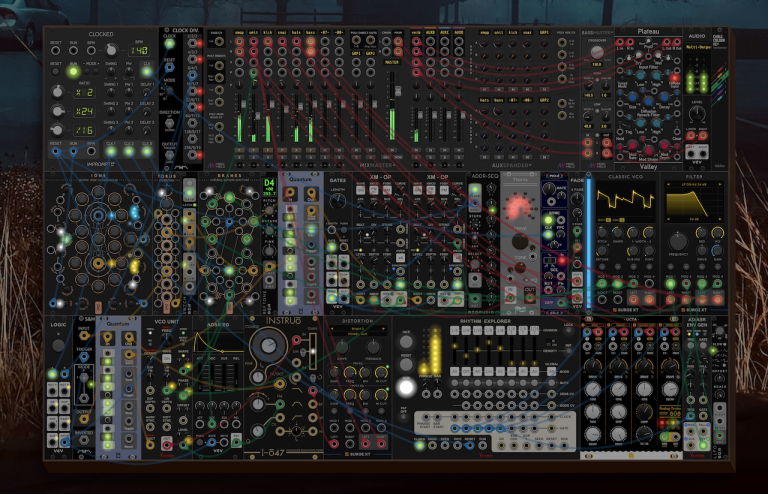
Task: Toggle the red Diffuse Input button on Plateau
Action: [675, 78]
